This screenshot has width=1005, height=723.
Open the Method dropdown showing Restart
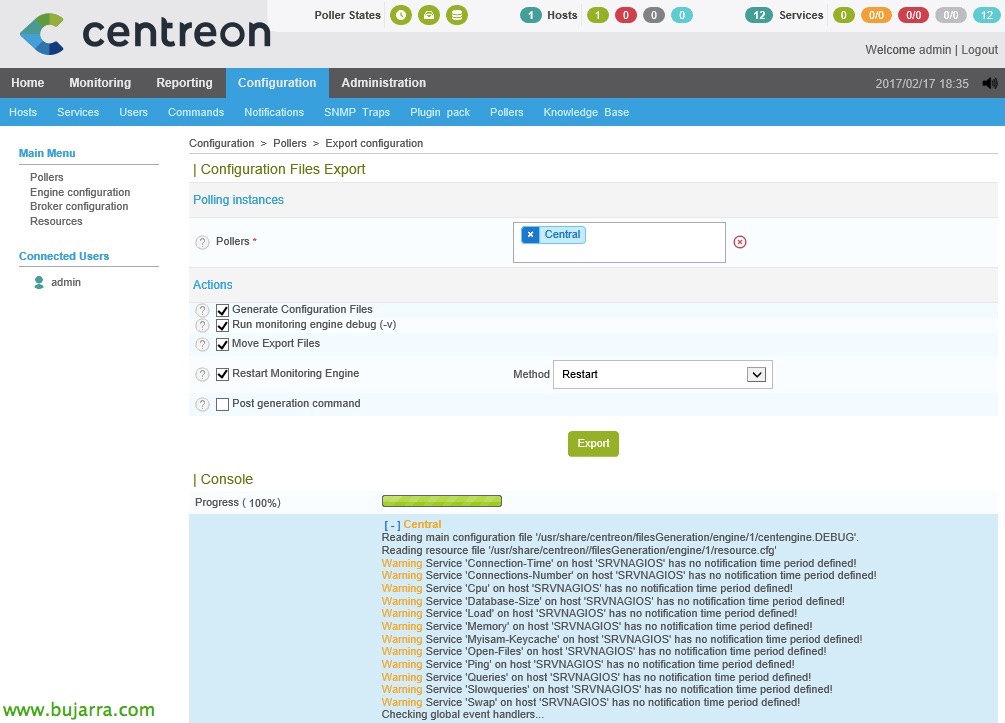pos(662,374)
